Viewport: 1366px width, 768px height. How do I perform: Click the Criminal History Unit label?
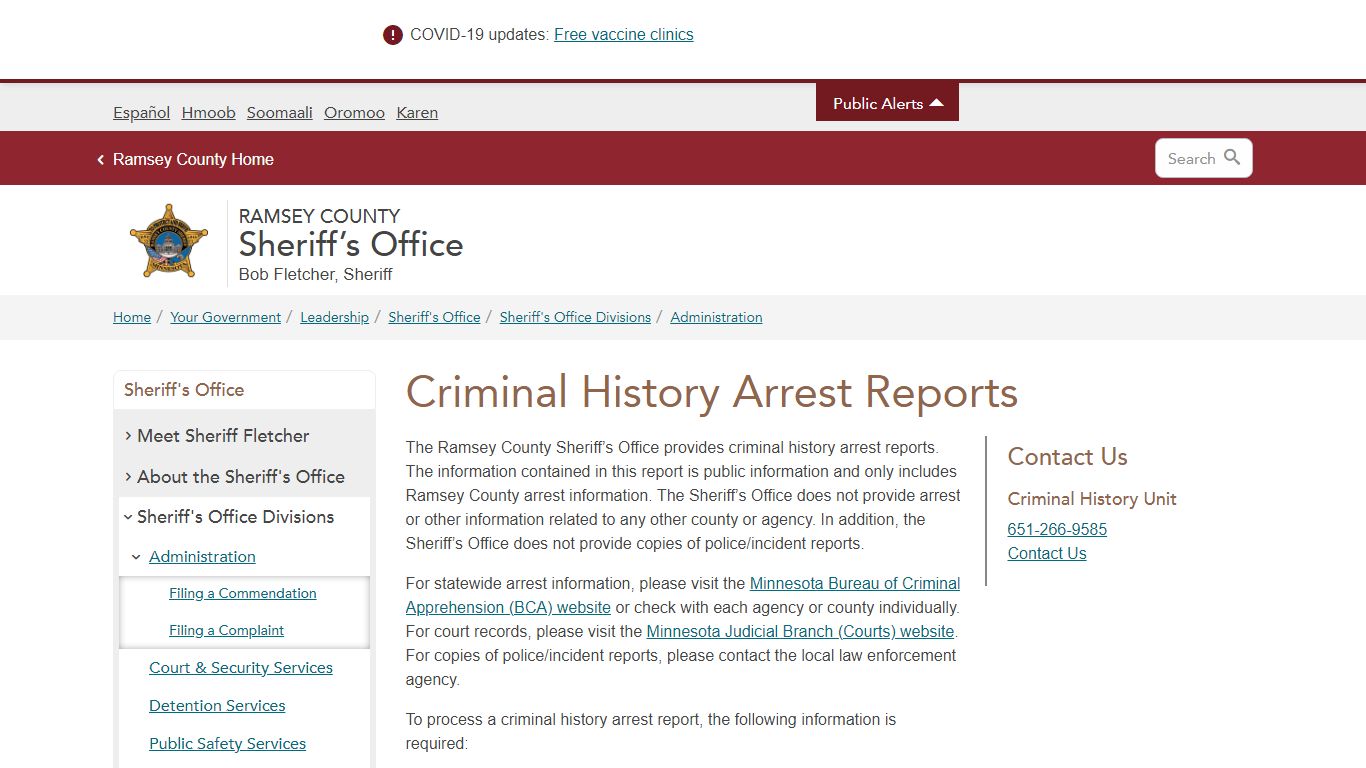point(1092,499)
